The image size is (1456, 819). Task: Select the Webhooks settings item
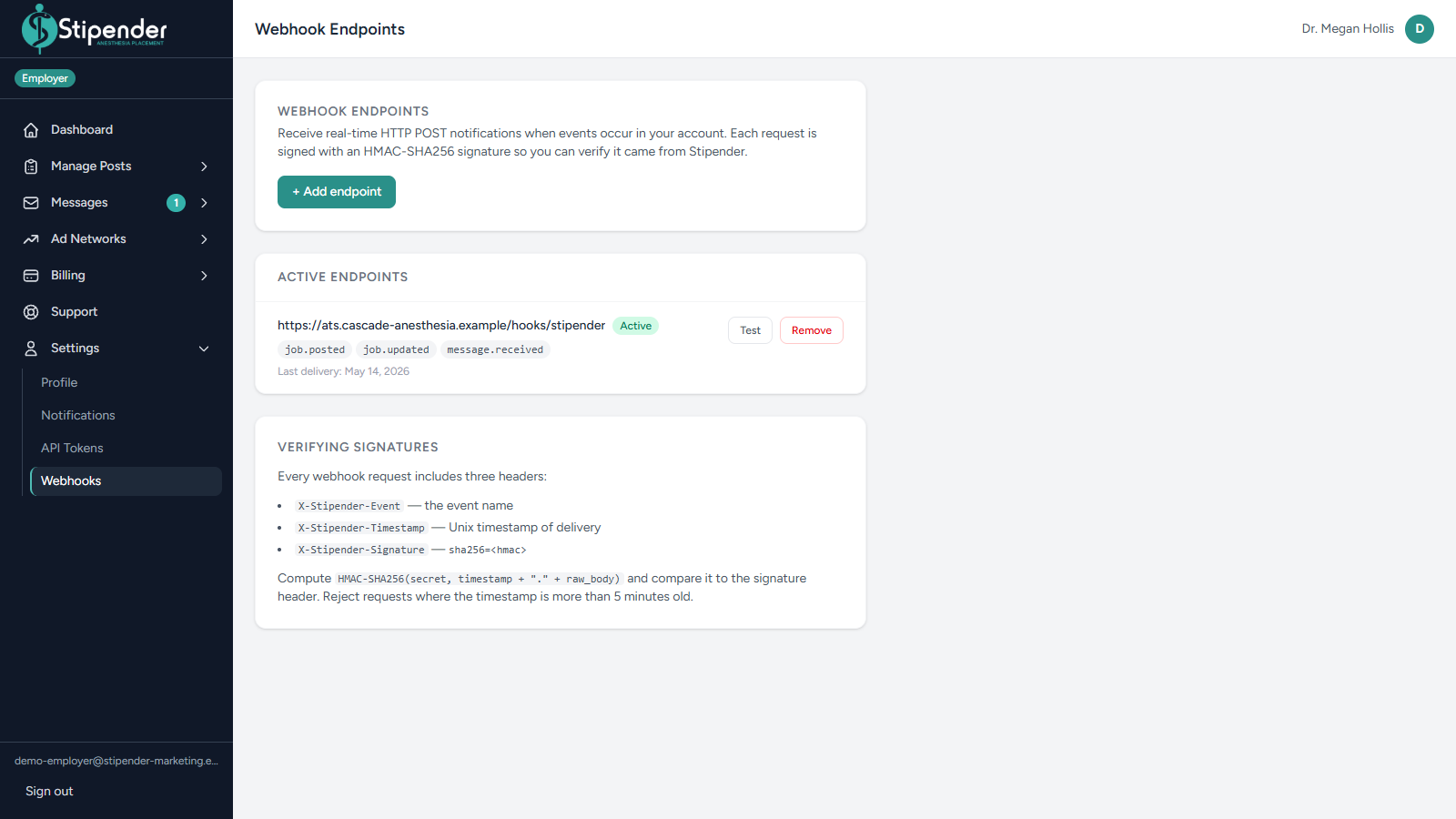coord(126,481)
